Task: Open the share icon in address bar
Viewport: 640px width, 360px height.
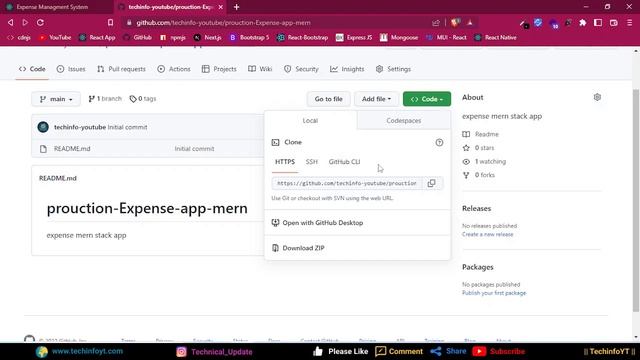Action: pyautogui.click(x=436, y=23)
